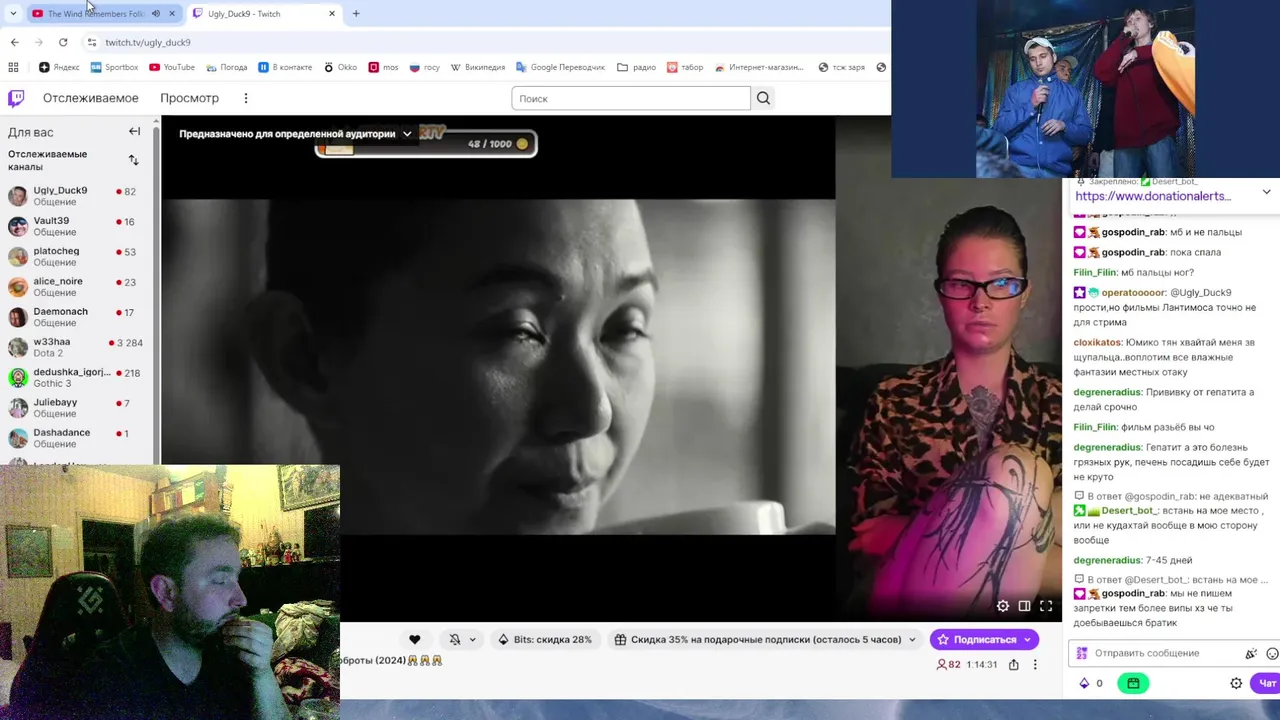Open chat settings gear

(1236, 683)
